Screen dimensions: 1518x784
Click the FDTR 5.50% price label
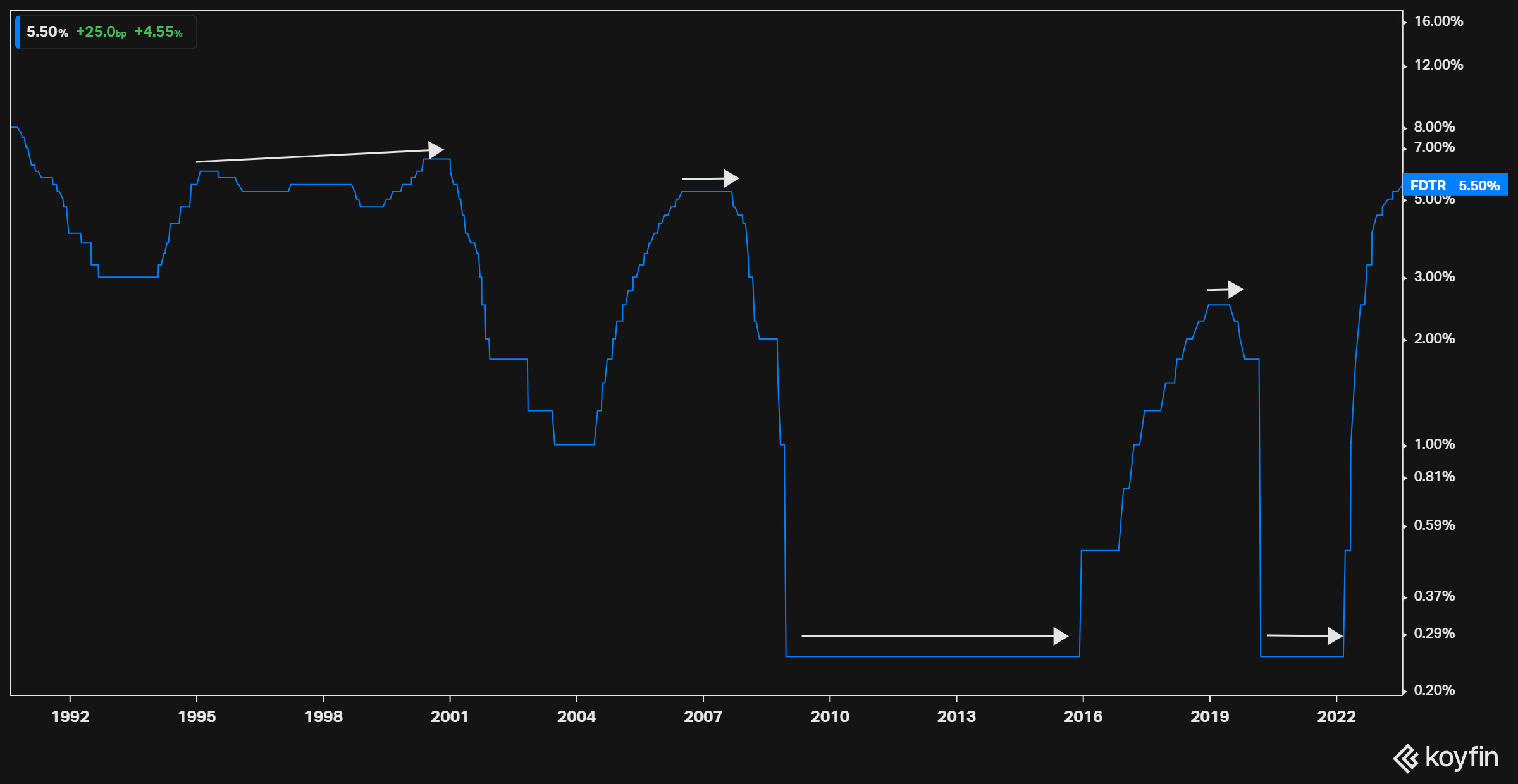1454,185
